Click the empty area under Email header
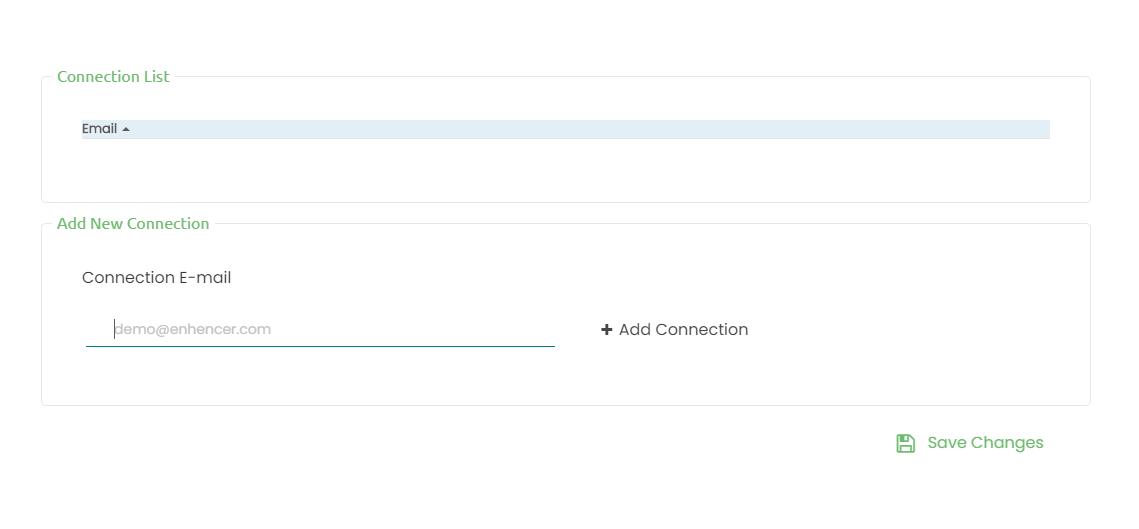This screenshot has height=529, width=1139. click(x=566, y=167)
